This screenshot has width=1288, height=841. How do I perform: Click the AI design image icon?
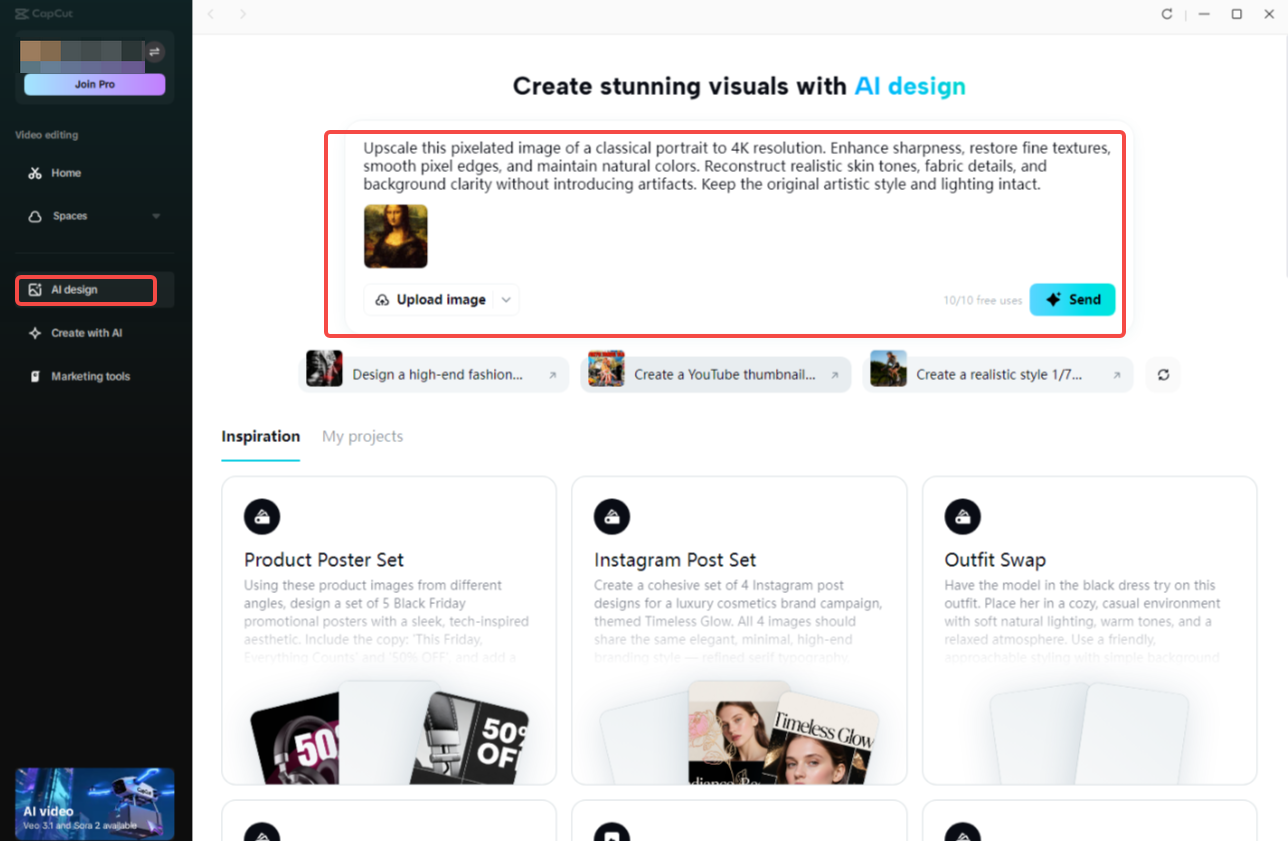[x=35, y=290]
